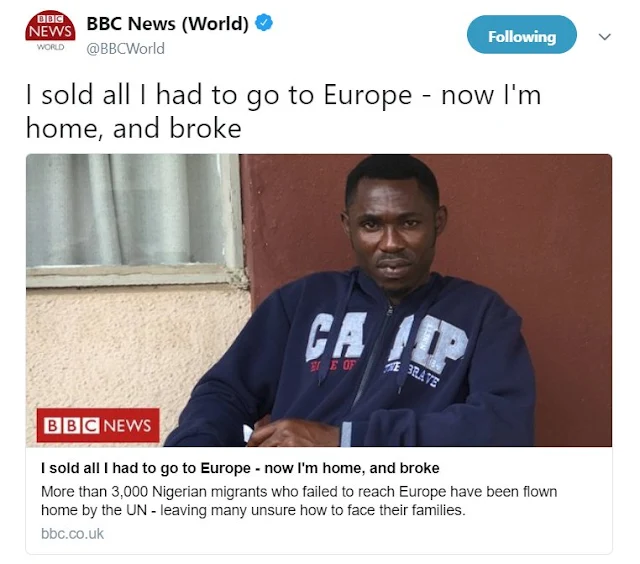Click the blue verified badge icon
Image resolution: width=640 pixels, height=564 pixels.
click(264, 23)
